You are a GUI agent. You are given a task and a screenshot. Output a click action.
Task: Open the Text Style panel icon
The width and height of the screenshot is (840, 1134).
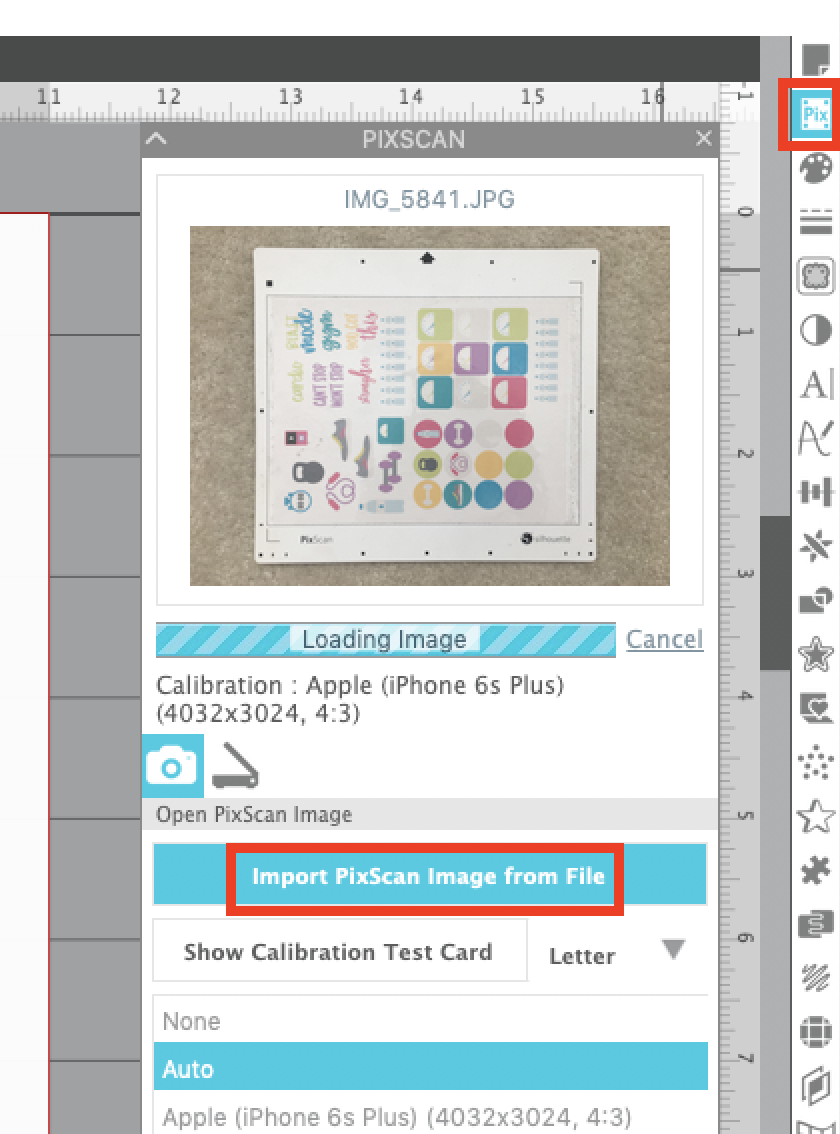[x=816, y=384]
